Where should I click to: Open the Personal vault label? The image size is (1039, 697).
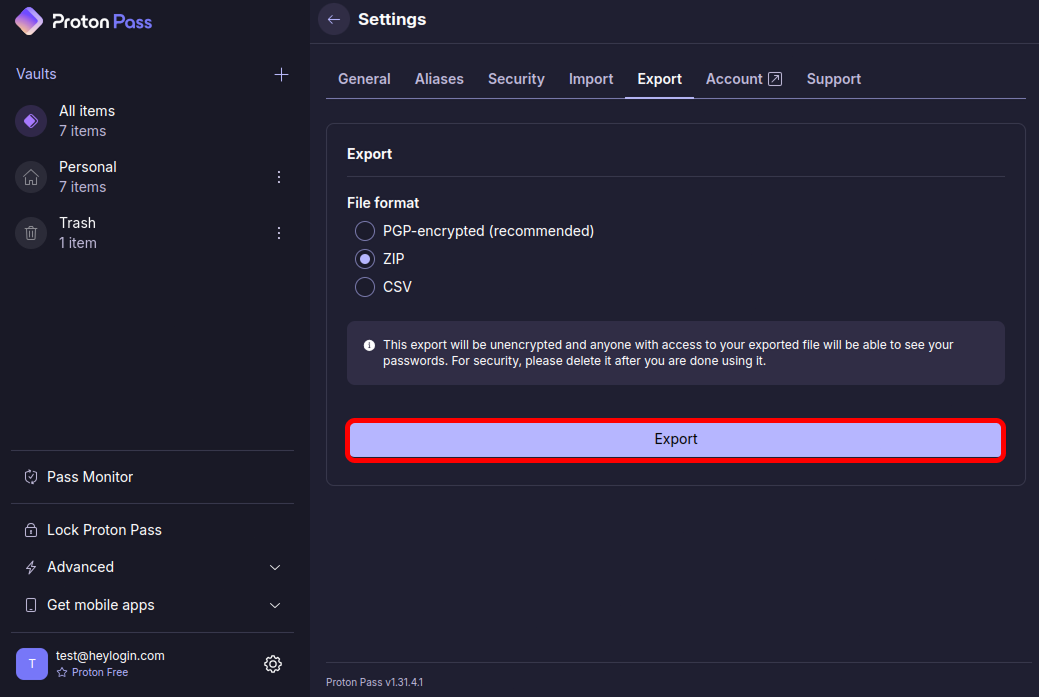coord(87,167)
